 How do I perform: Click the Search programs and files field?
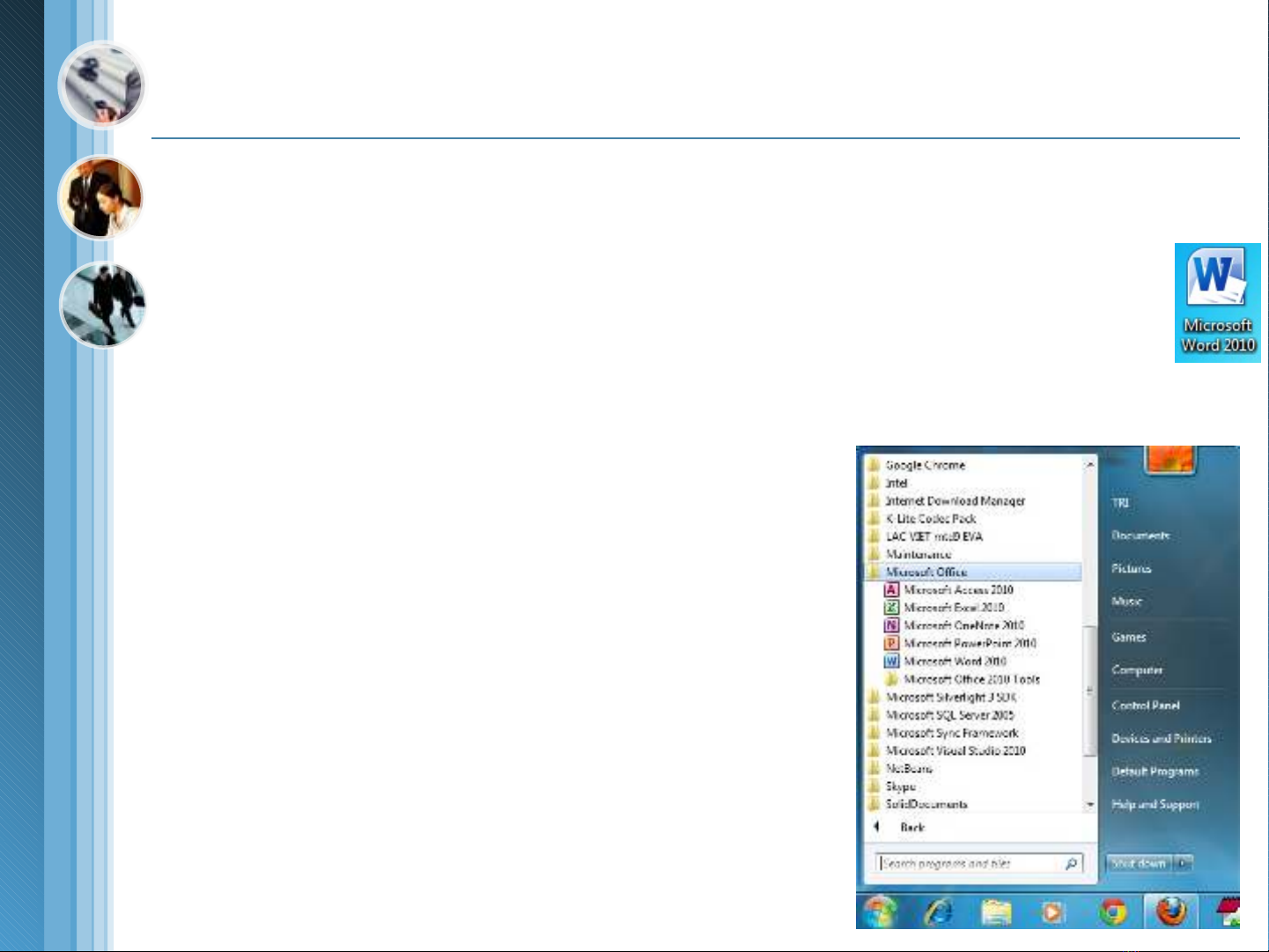pyautogui.click(x=969, y=864)
